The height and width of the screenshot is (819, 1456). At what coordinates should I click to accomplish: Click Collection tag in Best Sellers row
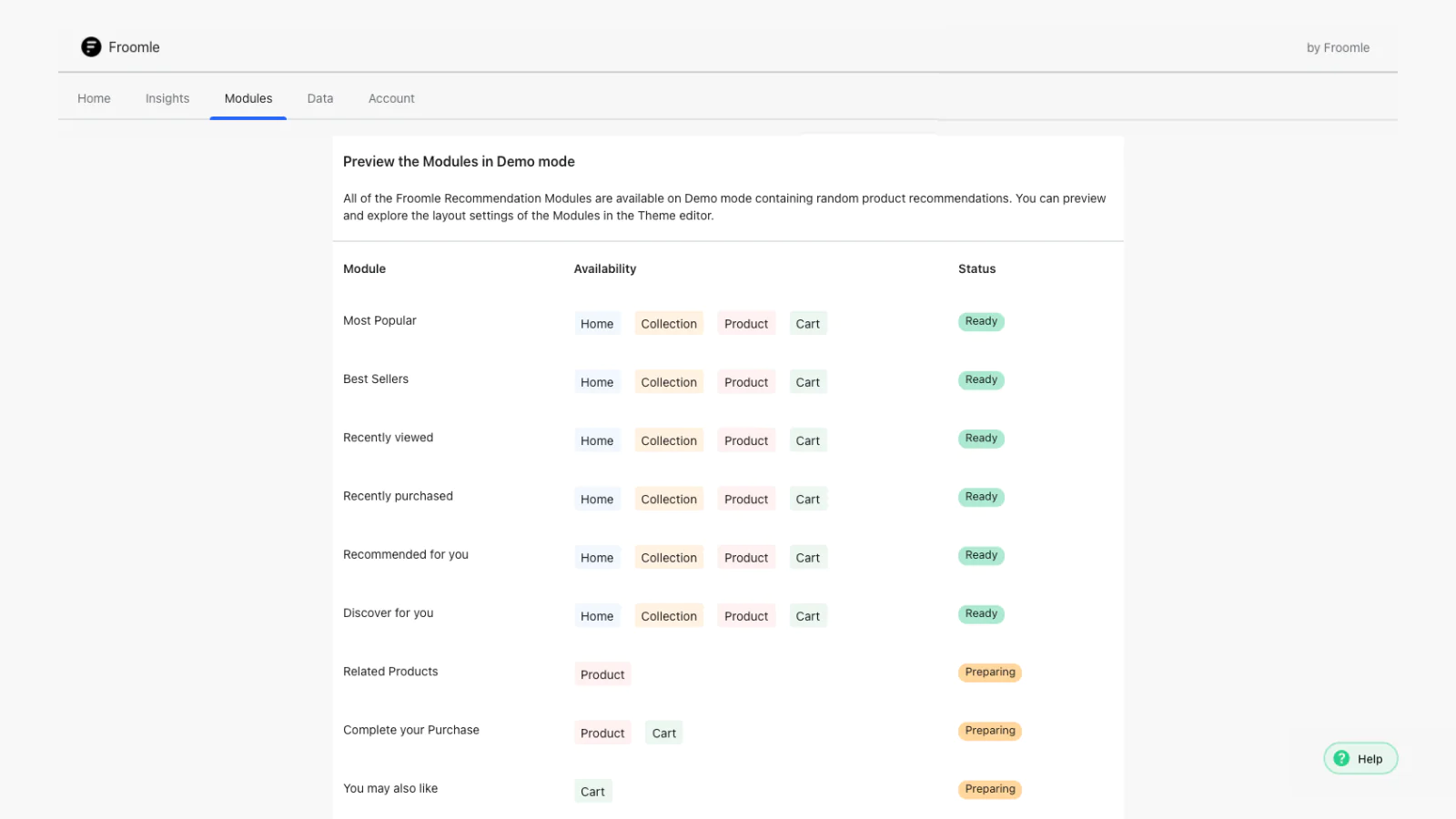[669, 382]
